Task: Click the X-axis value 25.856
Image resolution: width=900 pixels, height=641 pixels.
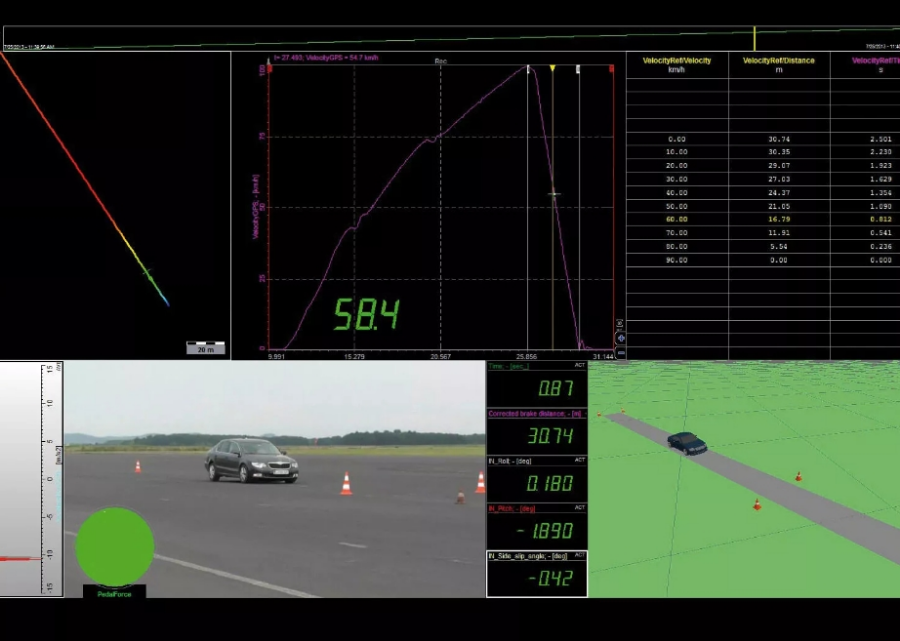Action: pyautogui.click(x=527, y=356)
